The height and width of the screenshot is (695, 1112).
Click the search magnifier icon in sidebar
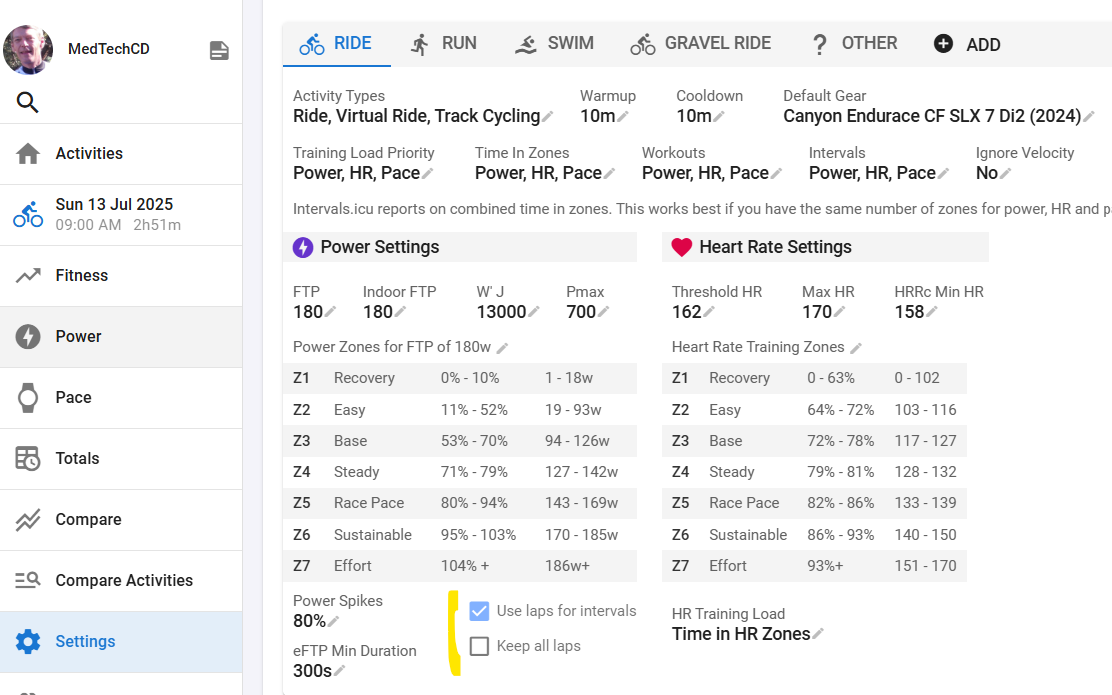28,102
